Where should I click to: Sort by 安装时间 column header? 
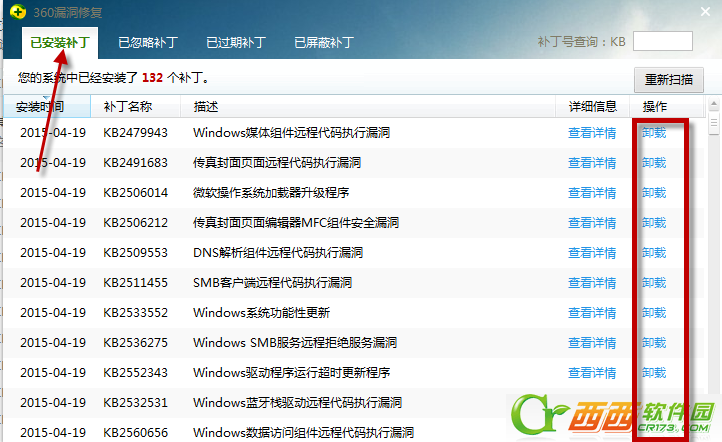pyautogui.click(x=47, y=107)
